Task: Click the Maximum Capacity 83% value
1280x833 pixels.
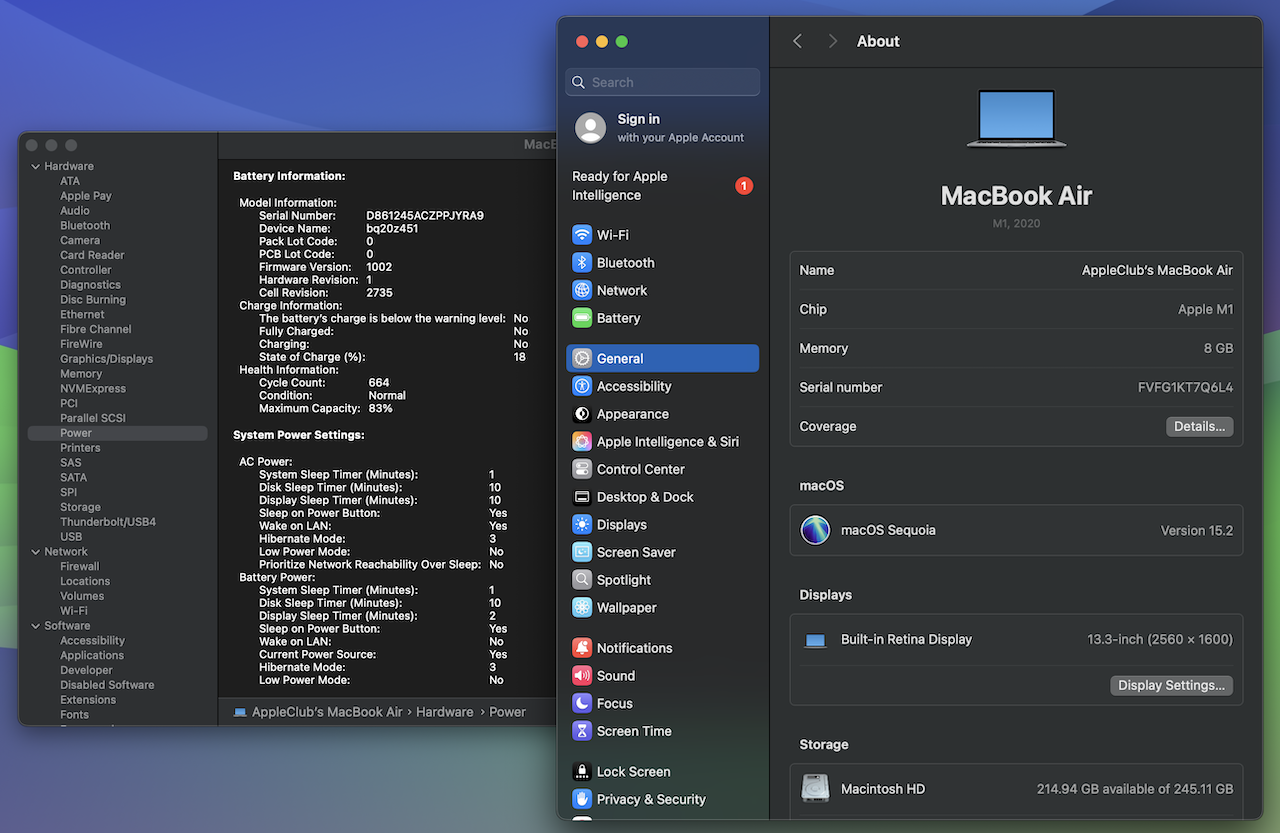Action: click(x=380, y=409)
